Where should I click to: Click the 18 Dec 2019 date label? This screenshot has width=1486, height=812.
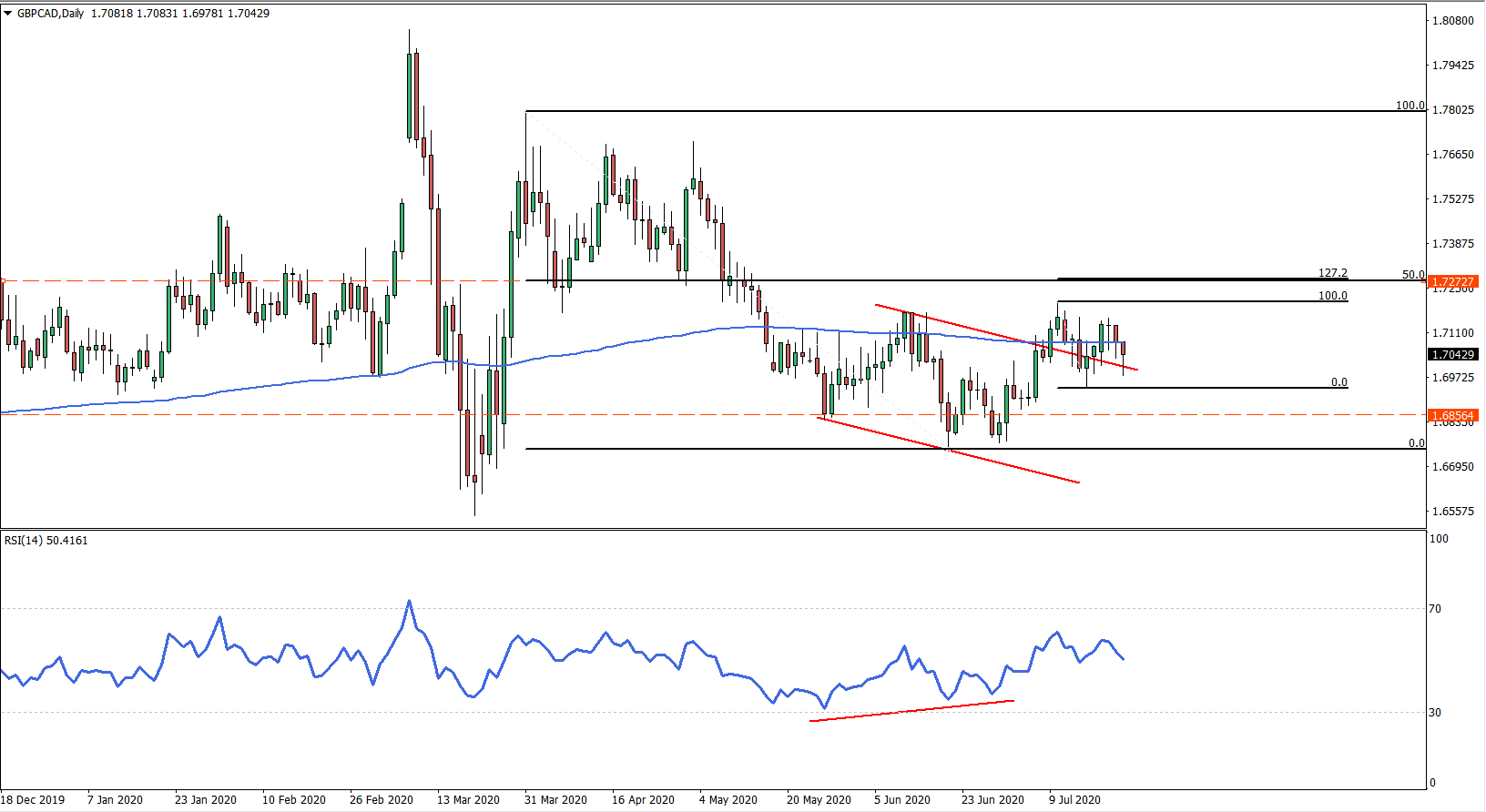coord(33,800)
